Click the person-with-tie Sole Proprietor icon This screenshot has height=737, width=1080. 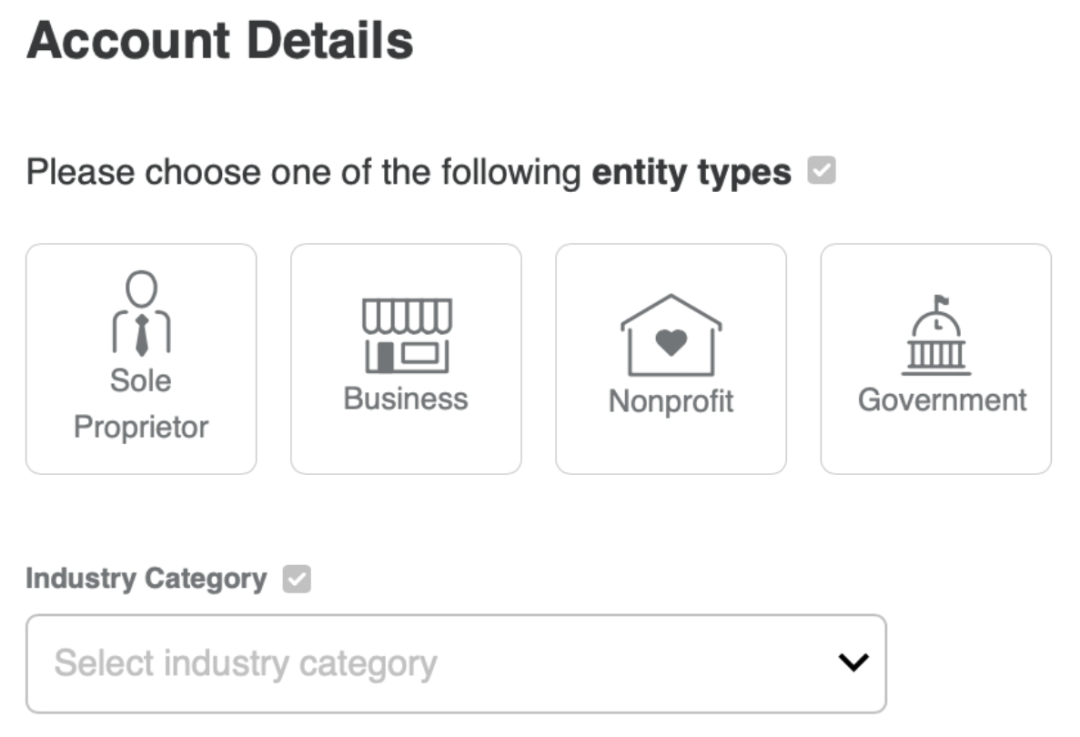pos(141,314)
